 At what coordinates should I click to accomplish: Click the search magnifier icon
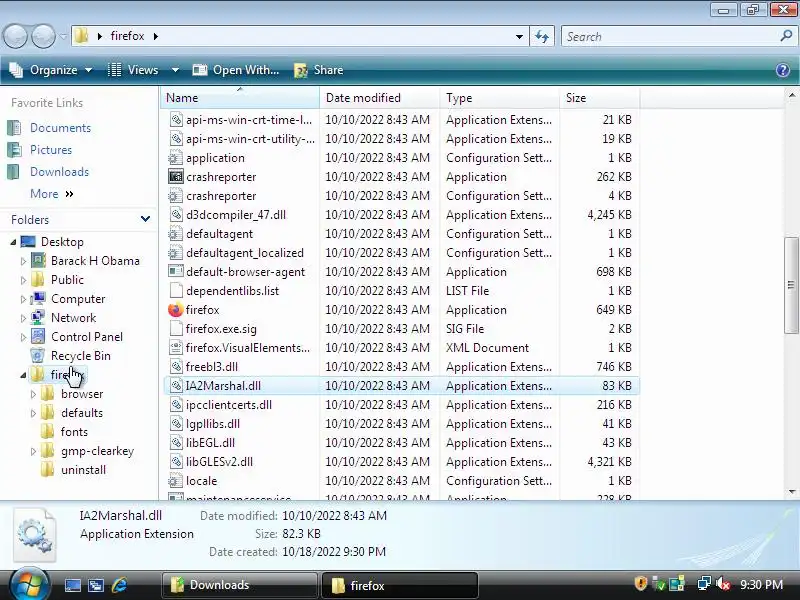point(786,36)
